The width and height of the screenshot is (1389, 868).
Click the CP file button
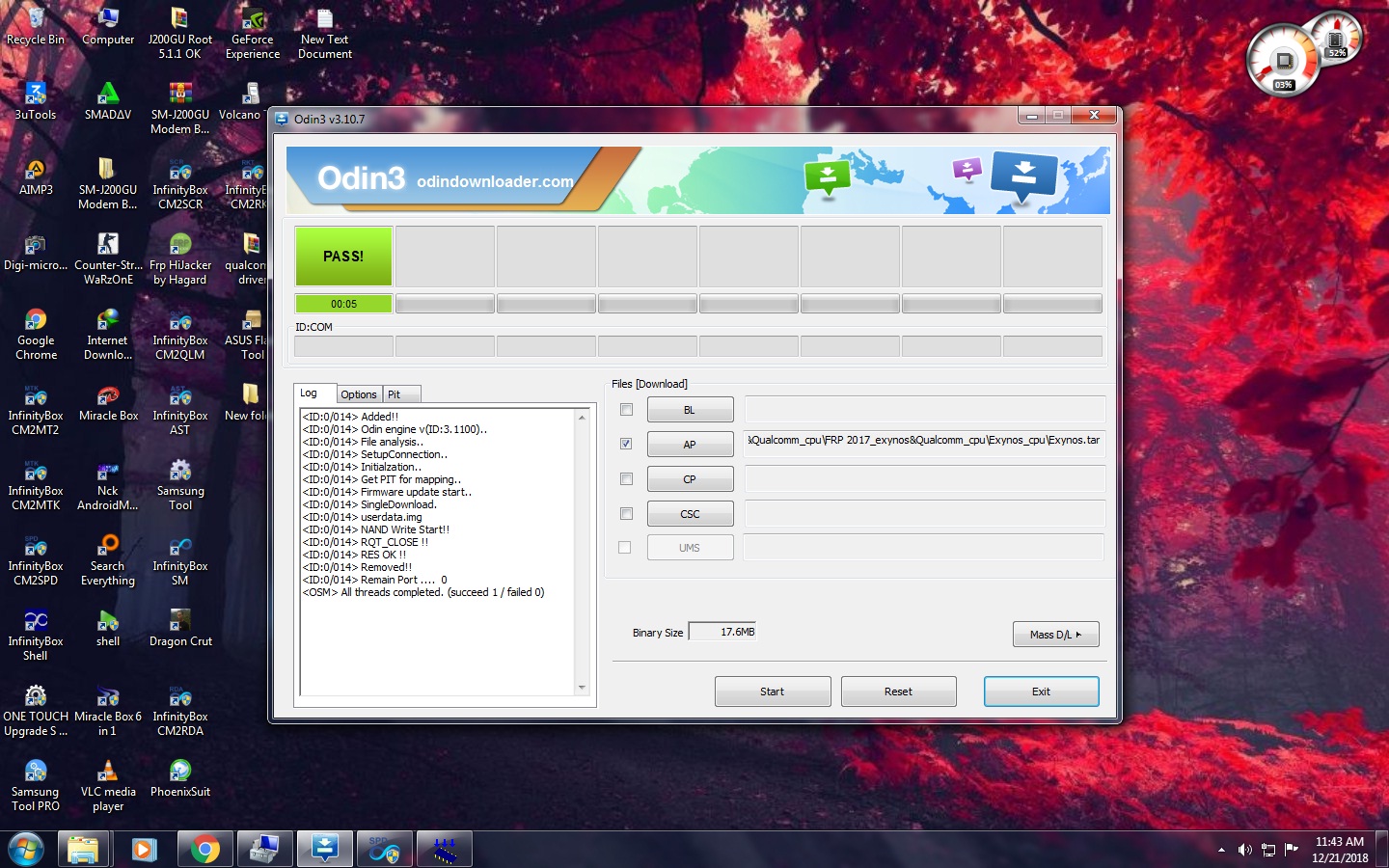pyautogui.click(x=690, y=479)
